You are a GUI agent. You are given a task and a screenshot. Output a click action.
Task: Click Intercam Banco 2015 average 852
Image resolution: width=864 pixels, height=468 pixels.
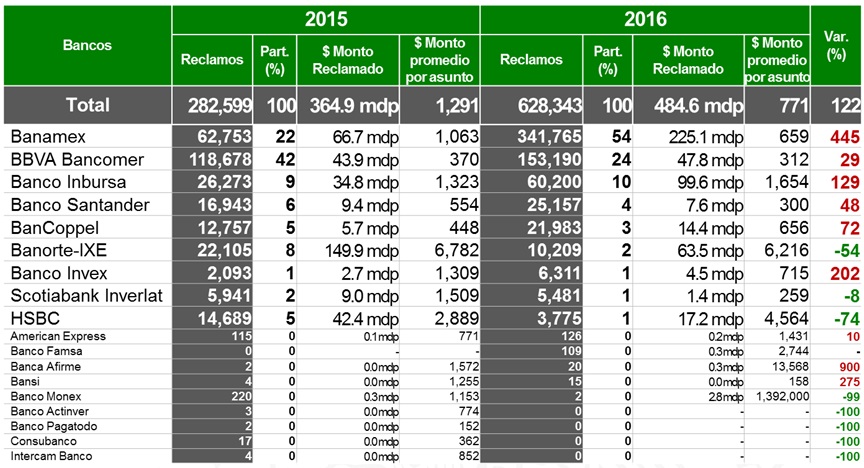[x=468, y=456]
